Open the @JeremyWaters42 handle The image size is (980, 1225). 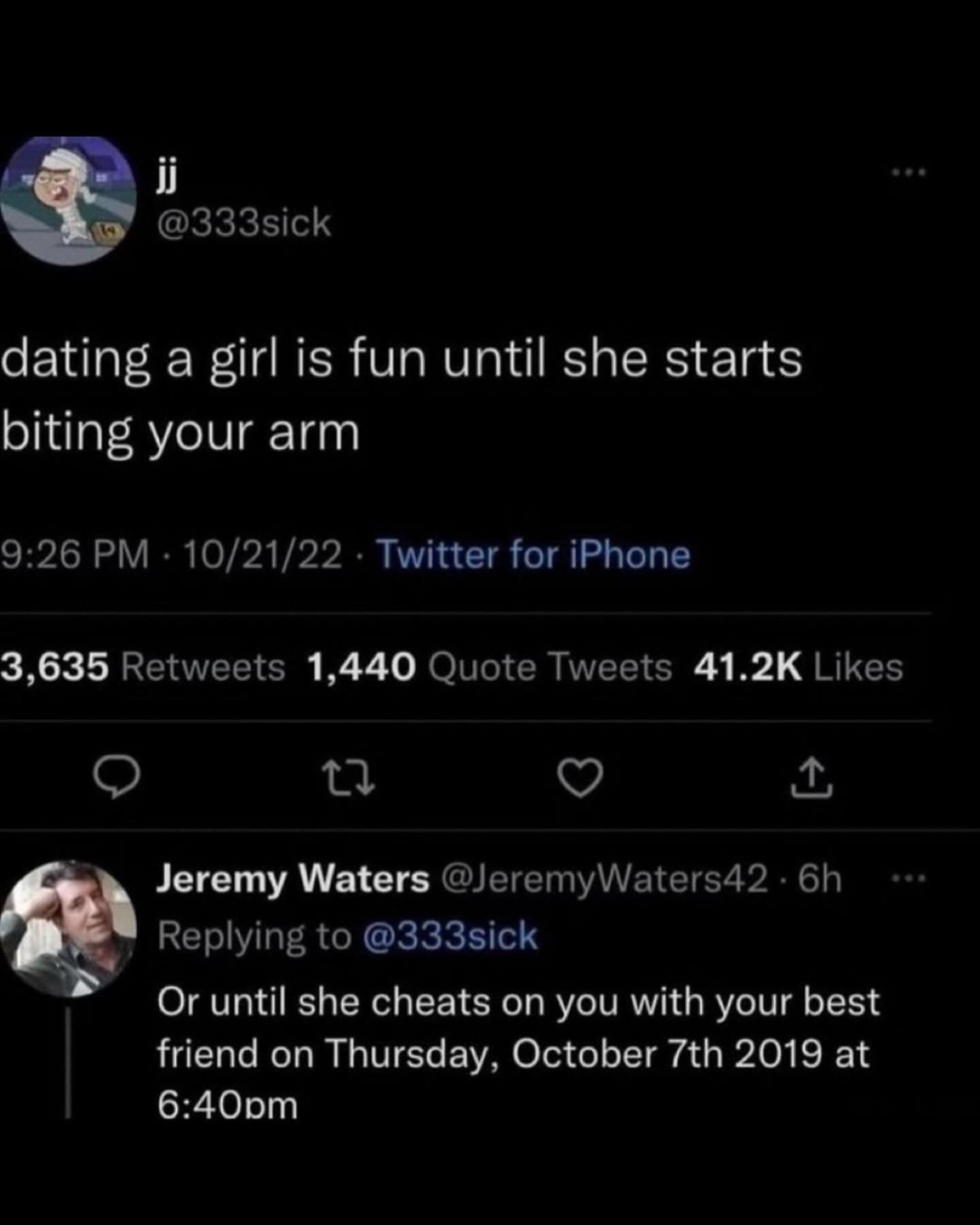click(605, 879)
